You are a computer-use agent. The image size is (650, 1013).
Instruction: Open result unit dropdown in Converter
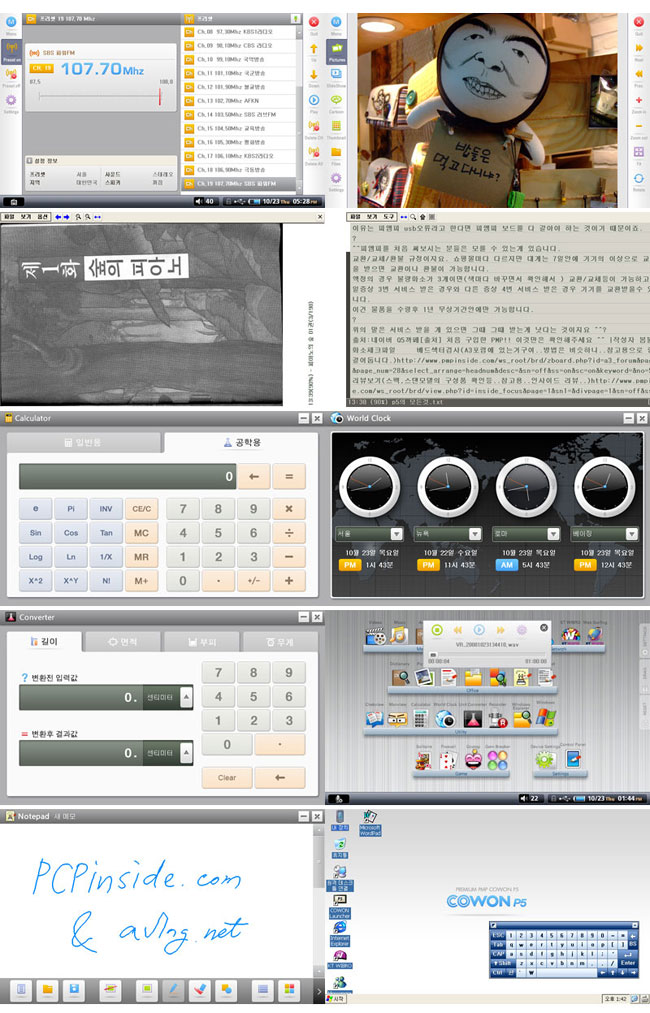tap(186, 753)
